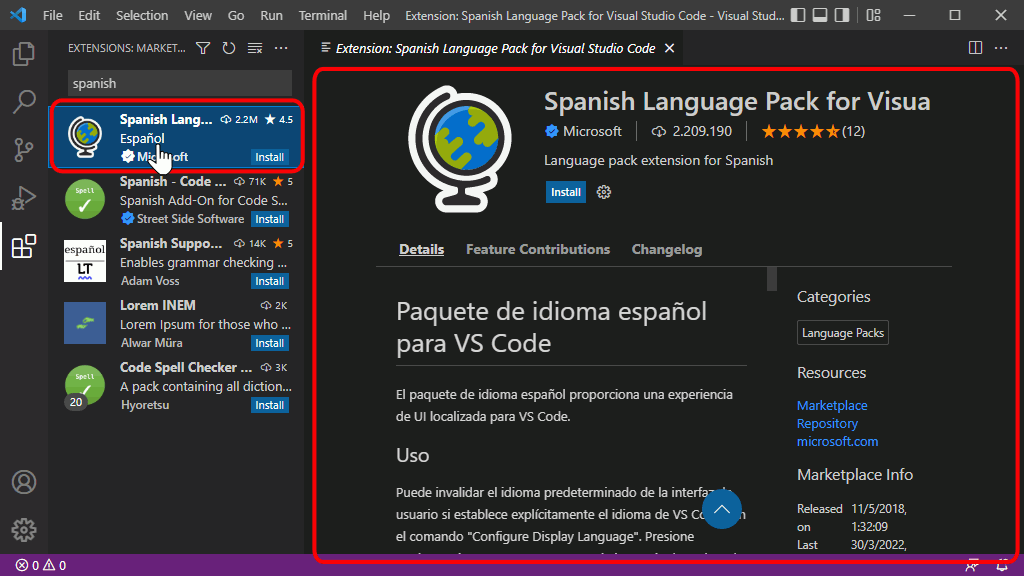Viewport: 1024px width, 576px height.
Task: Click the 2.209.190 install count
Action: [692, 131]
